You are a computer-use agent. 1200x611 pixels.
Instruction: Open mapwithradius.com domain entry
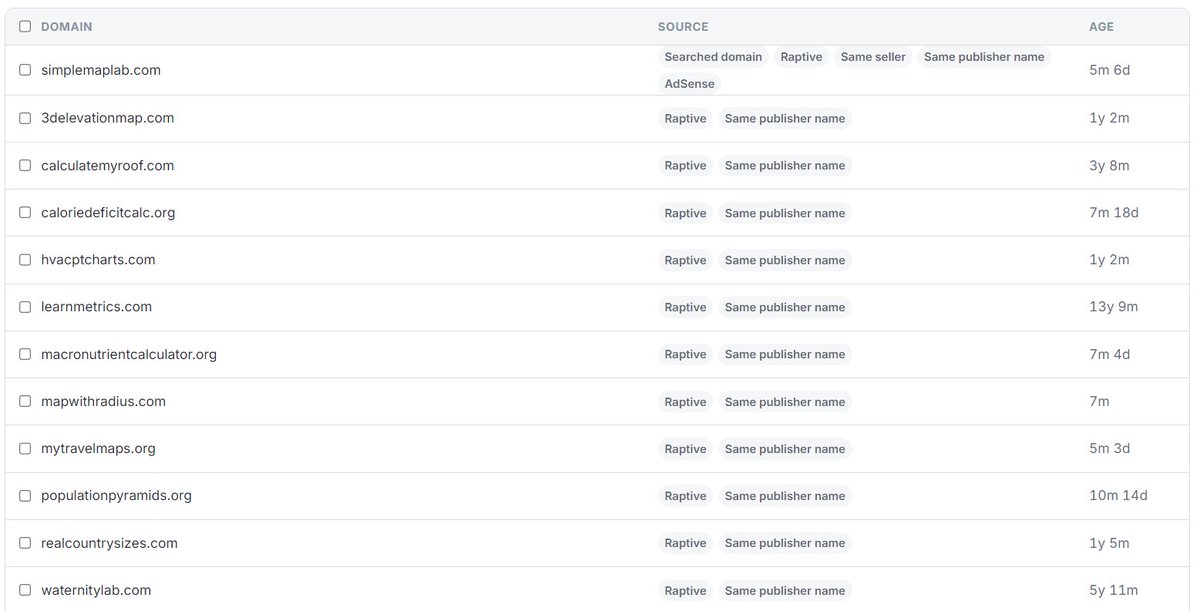104,401
